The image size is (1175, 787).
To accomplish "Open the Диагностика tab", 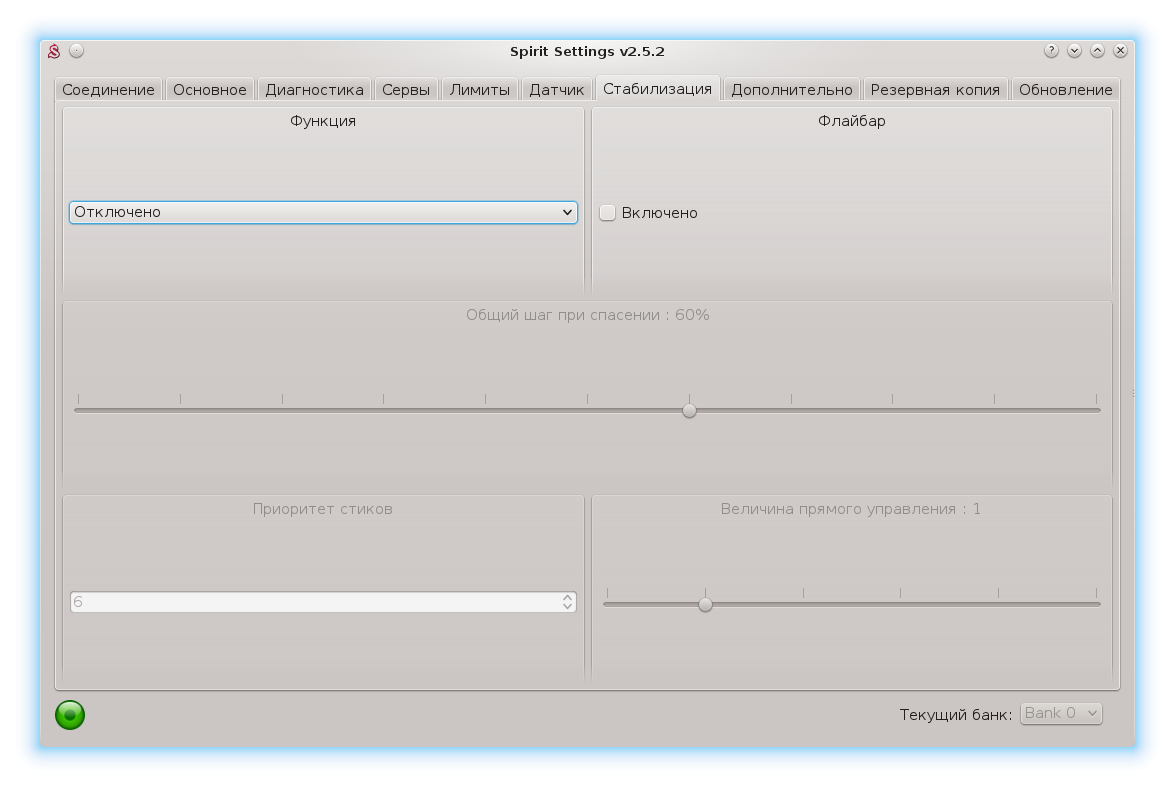I will pyautogui.click(x=314, y=90).
